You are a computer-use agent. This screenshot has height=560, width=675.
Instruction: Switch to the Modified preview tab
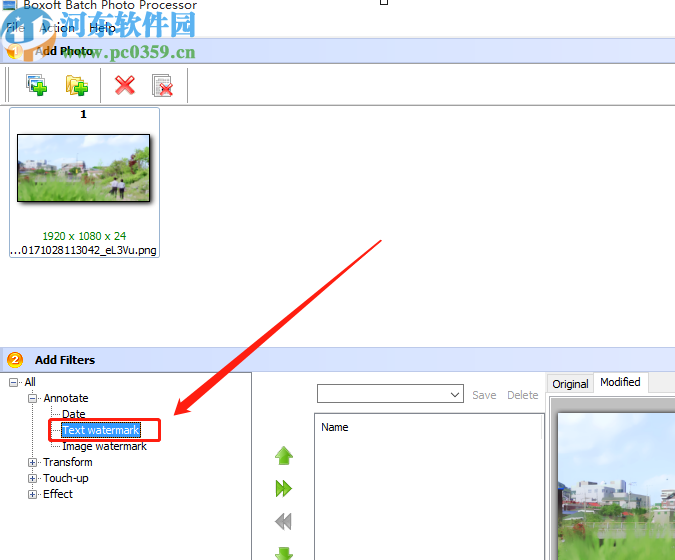click(620, 382)
